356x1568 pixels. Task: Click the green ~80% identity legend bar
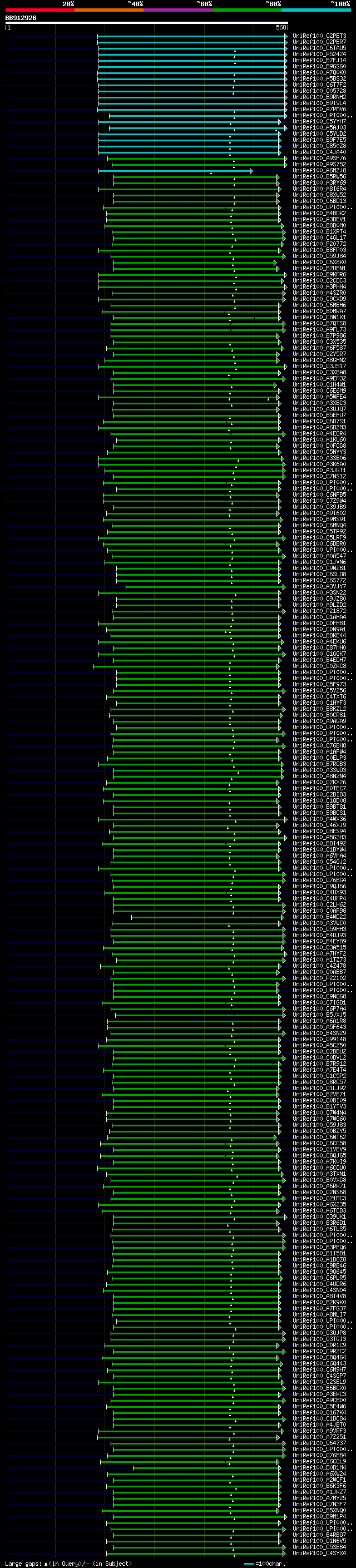247,10
